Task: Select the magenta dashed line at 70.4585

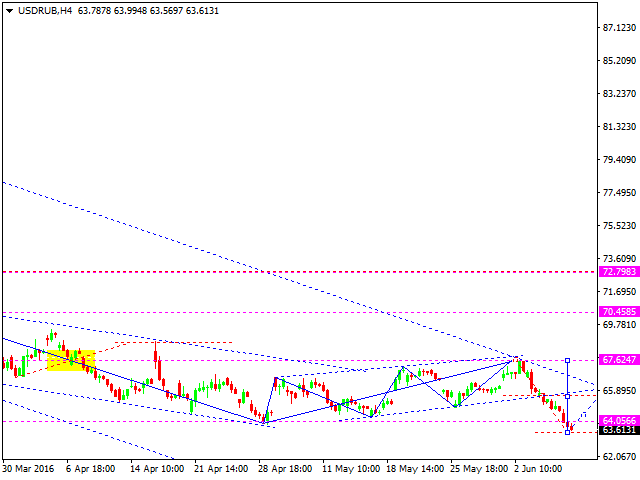Action: (x=299, y=312)
